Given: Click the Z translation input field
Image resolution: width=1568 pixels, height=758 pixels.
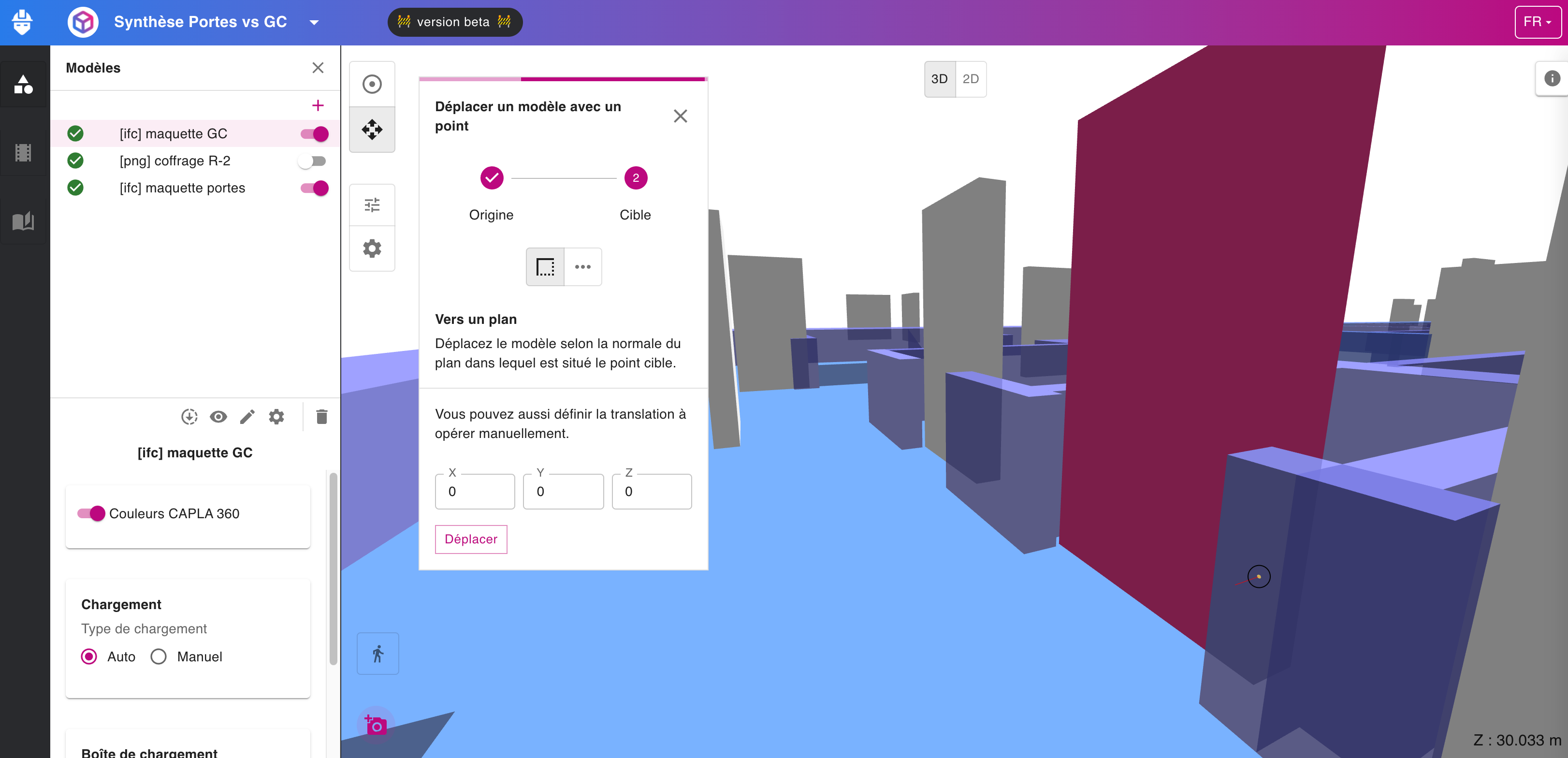Looking at the screenshot, I should point(651,491).
